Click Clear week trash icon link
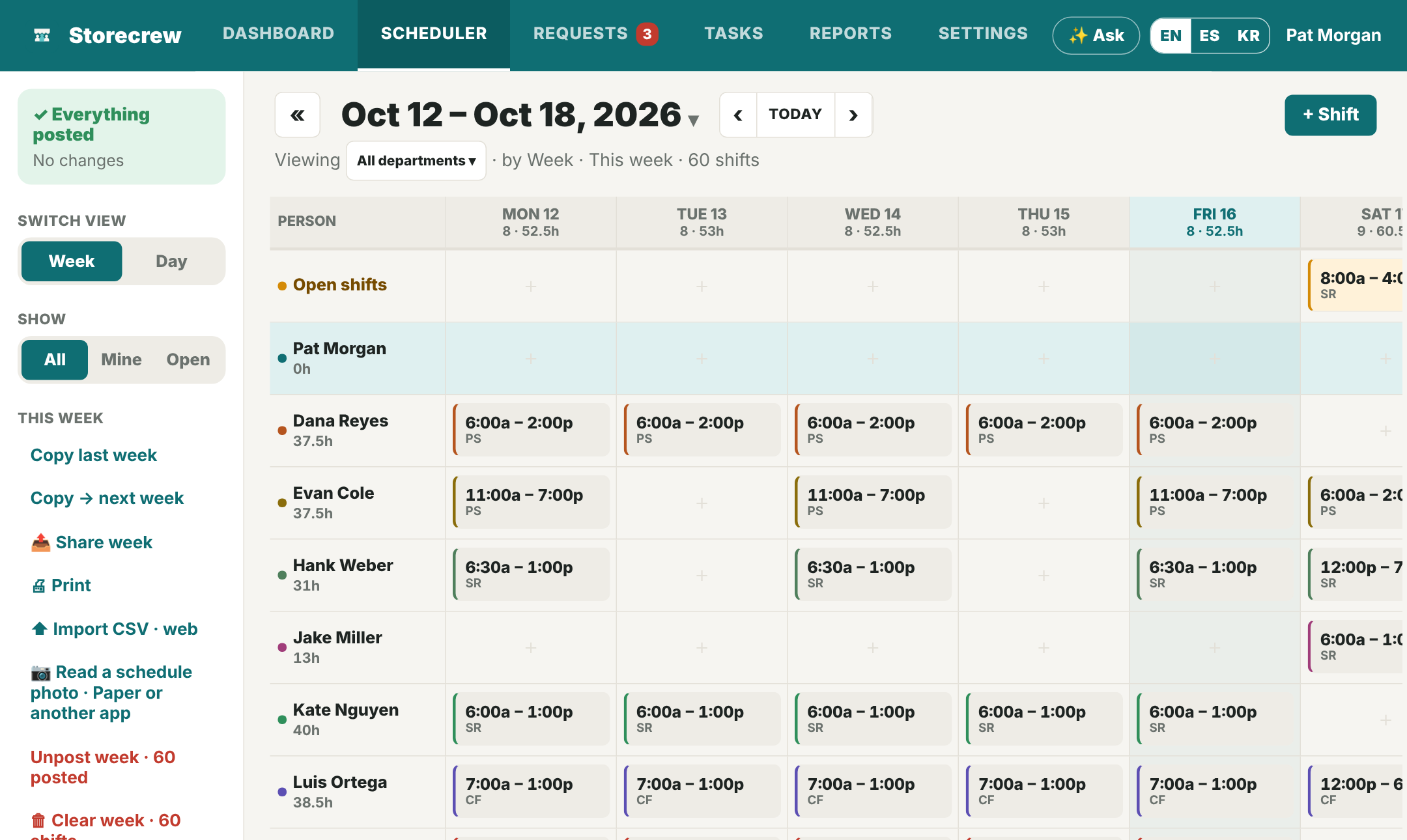Image resolution: width=1407 pixels, height=840 pixels. (106, 826)
